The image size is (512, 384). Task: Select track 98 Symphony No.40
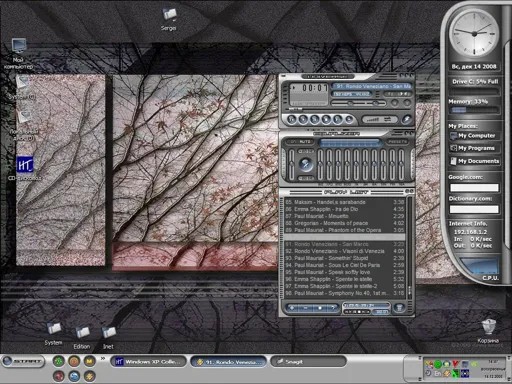pyautogui.click(x=344, y=293)
